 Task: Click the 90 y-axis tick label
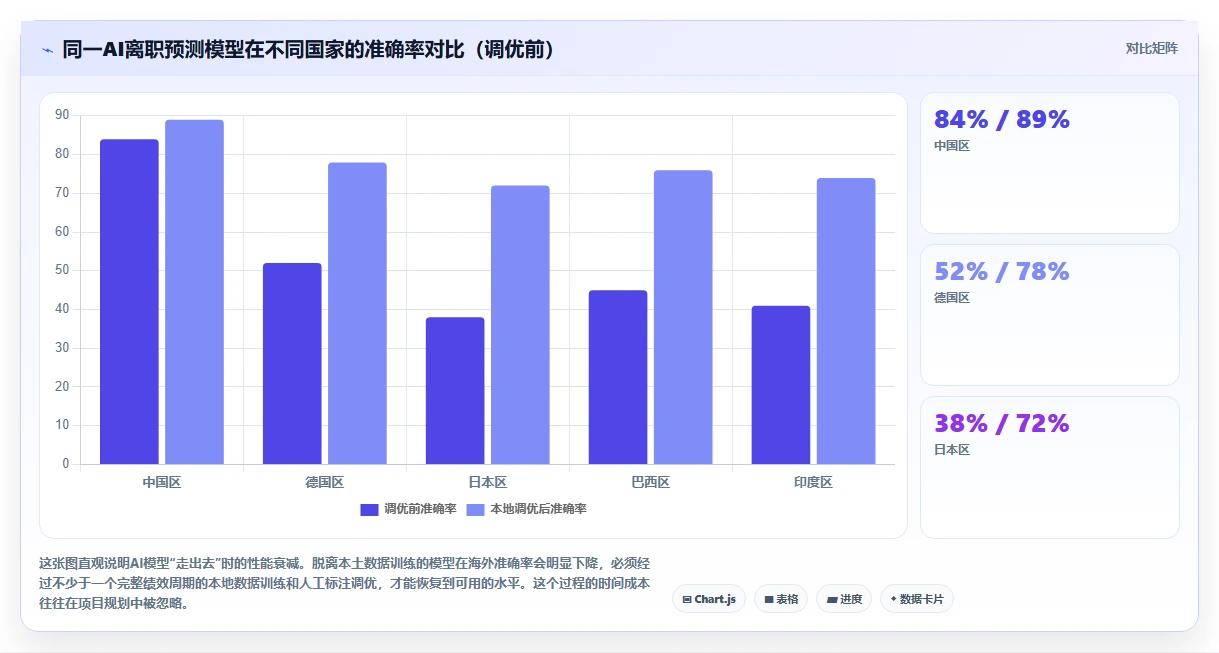pyautogui.click(x=63, y=115)
